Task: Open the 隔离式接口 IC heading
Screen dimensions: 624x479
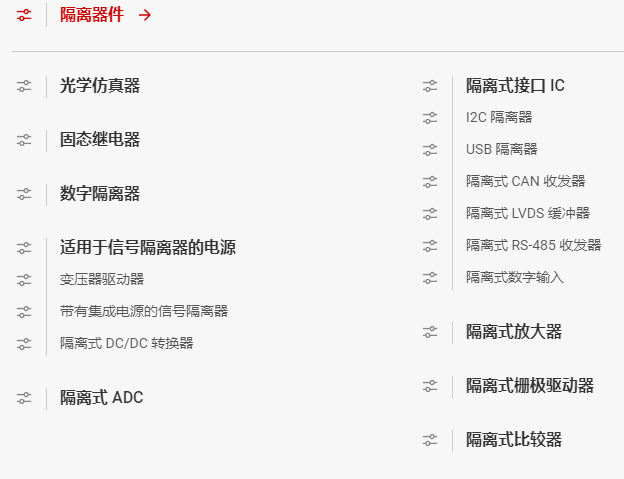Action: pyautogui.click(x=515, y=86)
